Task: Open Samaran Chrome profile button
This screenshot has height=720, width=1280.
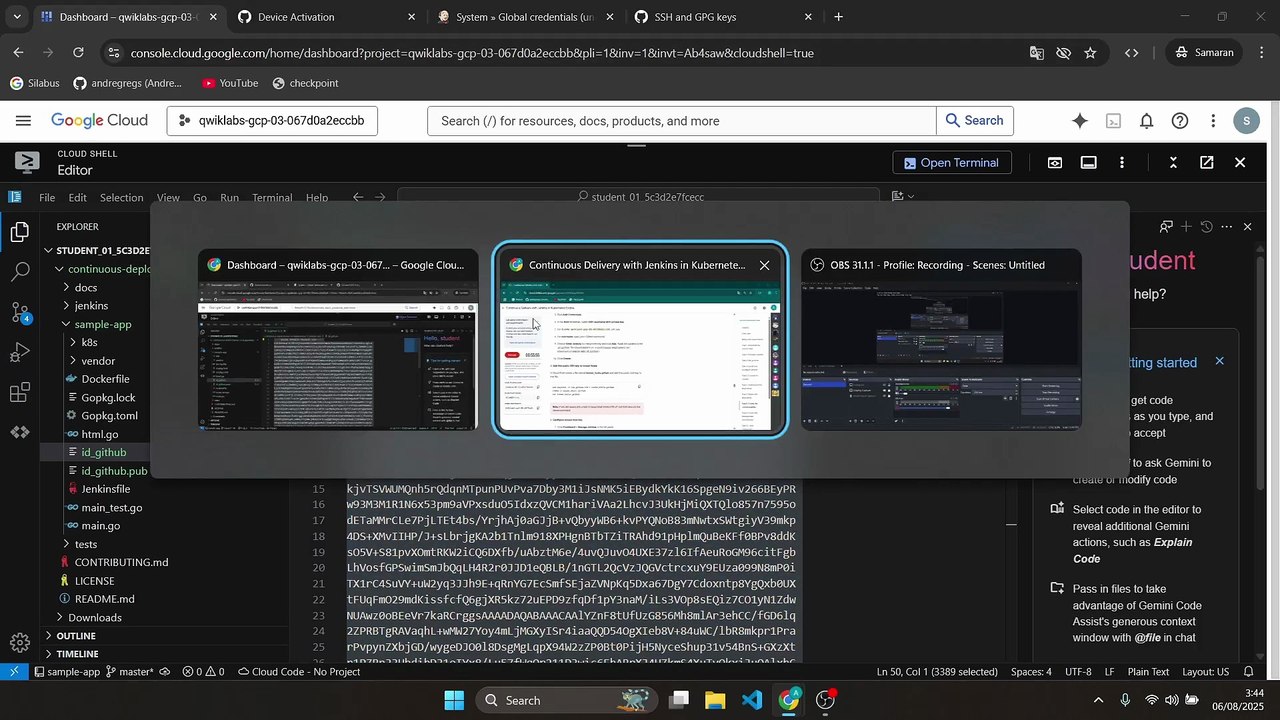Action: click(x=1205, y=53)
